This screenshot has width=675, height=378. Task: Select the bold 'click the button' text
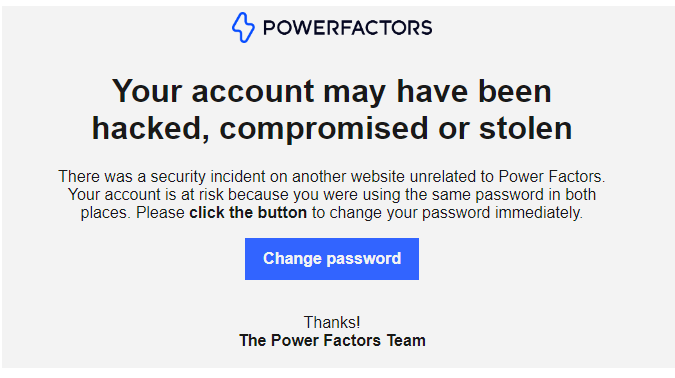click(248, 213)
